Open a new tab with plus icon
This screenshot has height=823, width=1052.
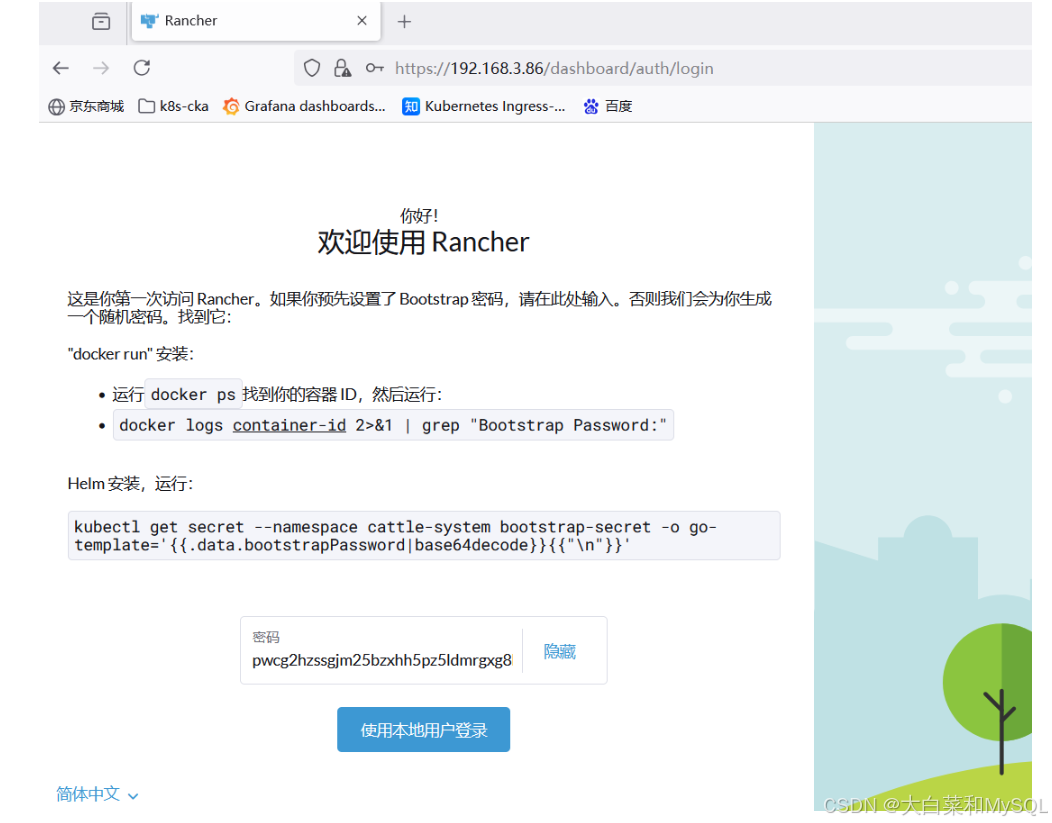pos(404,22)
